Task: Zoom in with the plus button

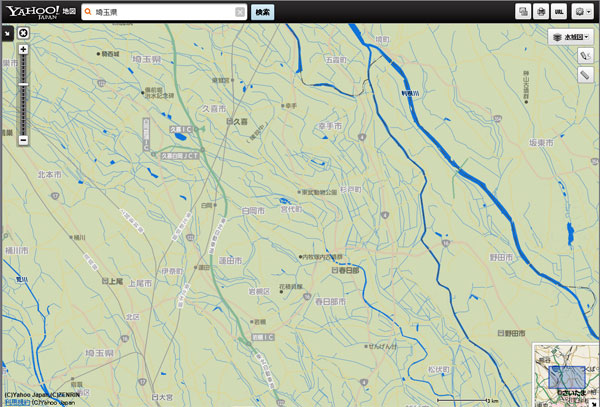Action: [x=23, y=49]
